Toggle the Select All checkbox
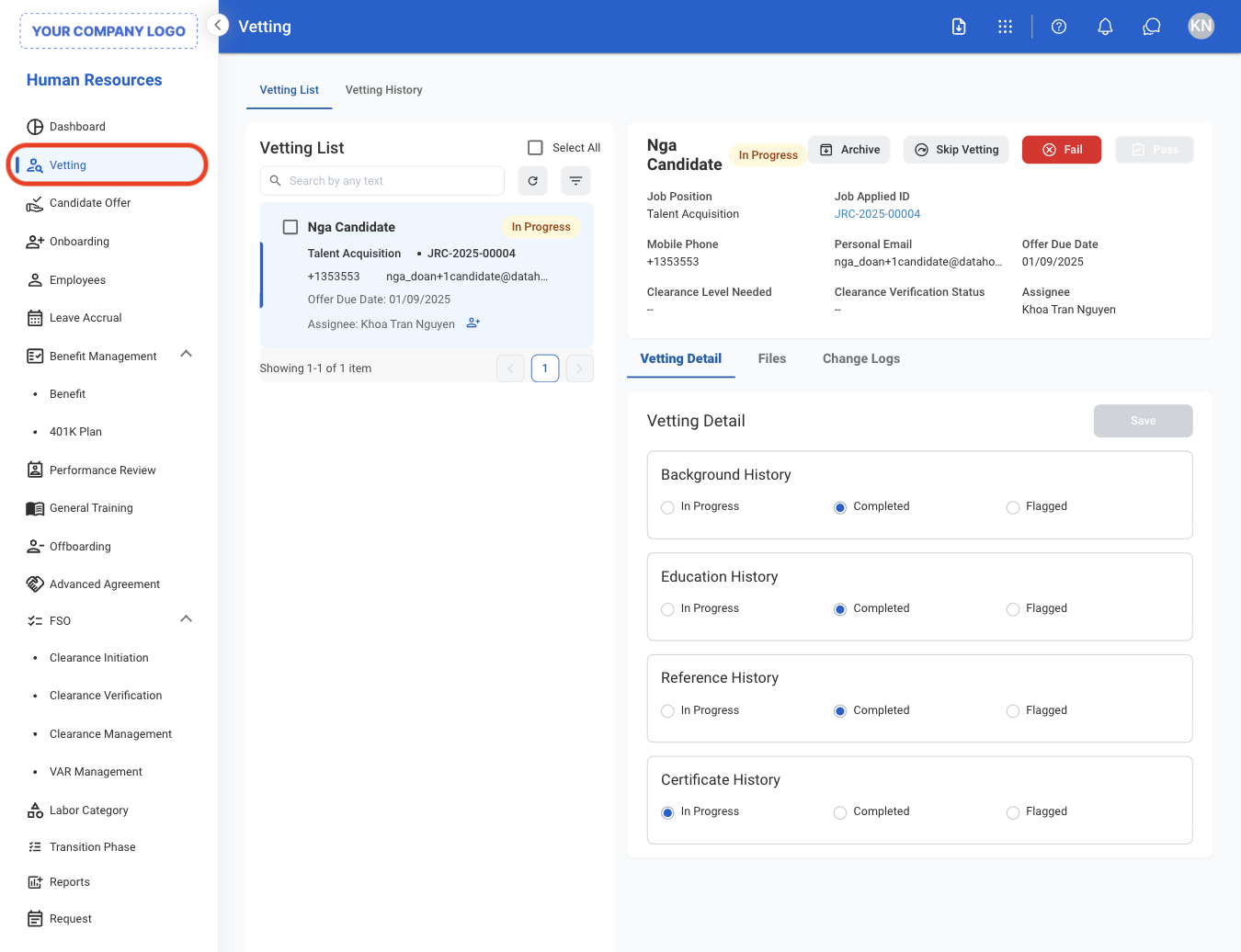The width and height of the screenshot is (1241, 952). 535,148
